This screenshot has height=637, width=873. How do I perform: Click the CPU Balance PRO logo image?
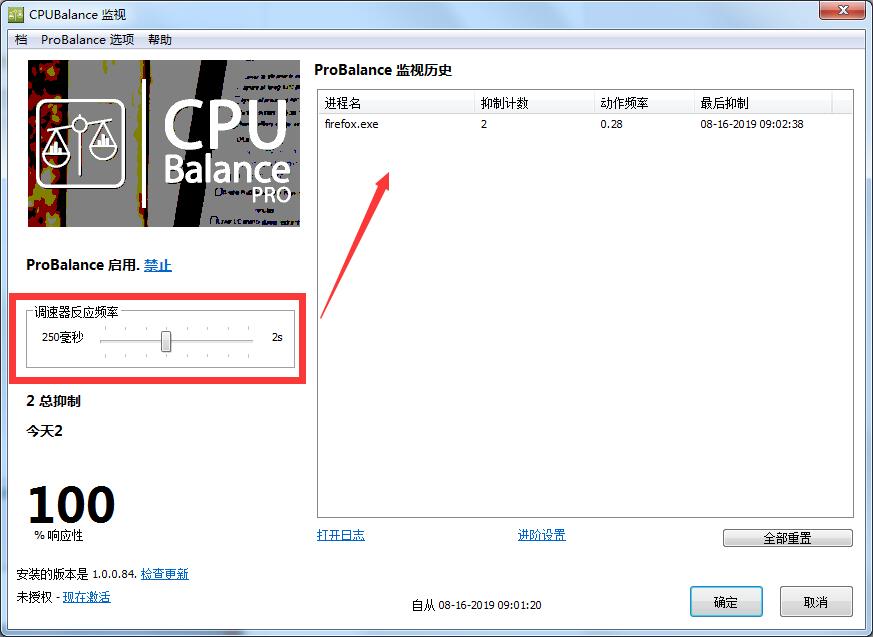point(164,143)
